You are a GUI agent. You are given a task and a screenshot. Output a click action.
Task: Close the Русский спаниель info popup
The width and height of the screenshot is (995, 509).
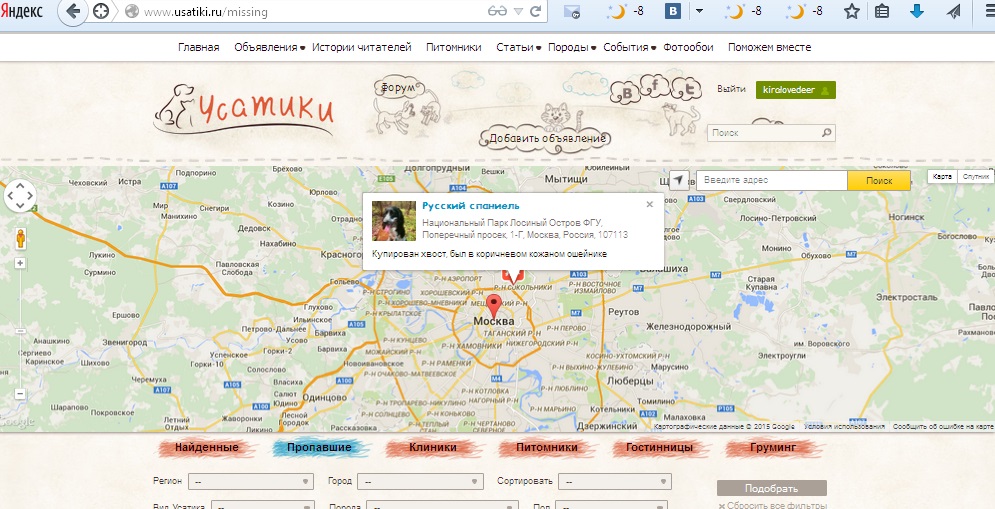649,203
